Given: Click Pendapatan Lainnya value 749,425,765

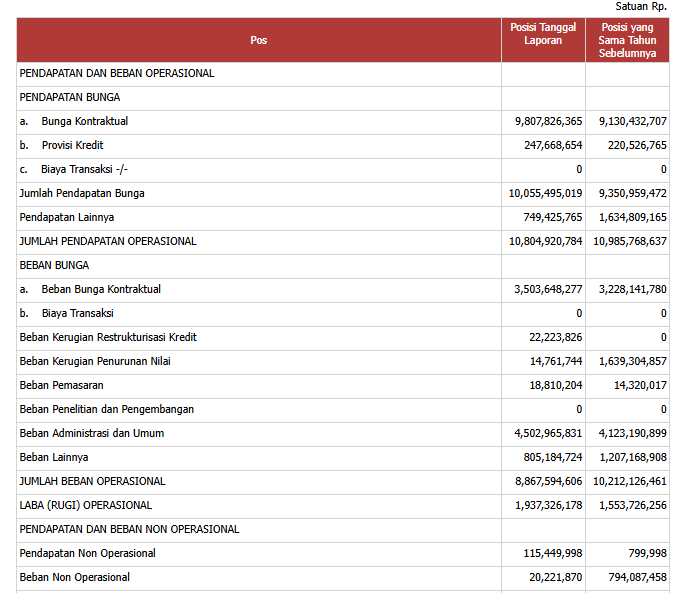Looking at the screenshot, I should [x=546, y=217].
